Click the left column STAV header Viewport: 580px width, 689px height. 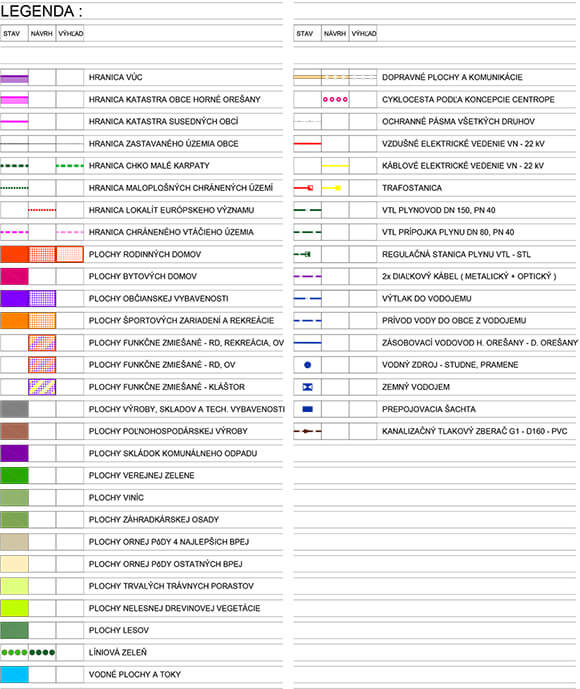point(11,33)
